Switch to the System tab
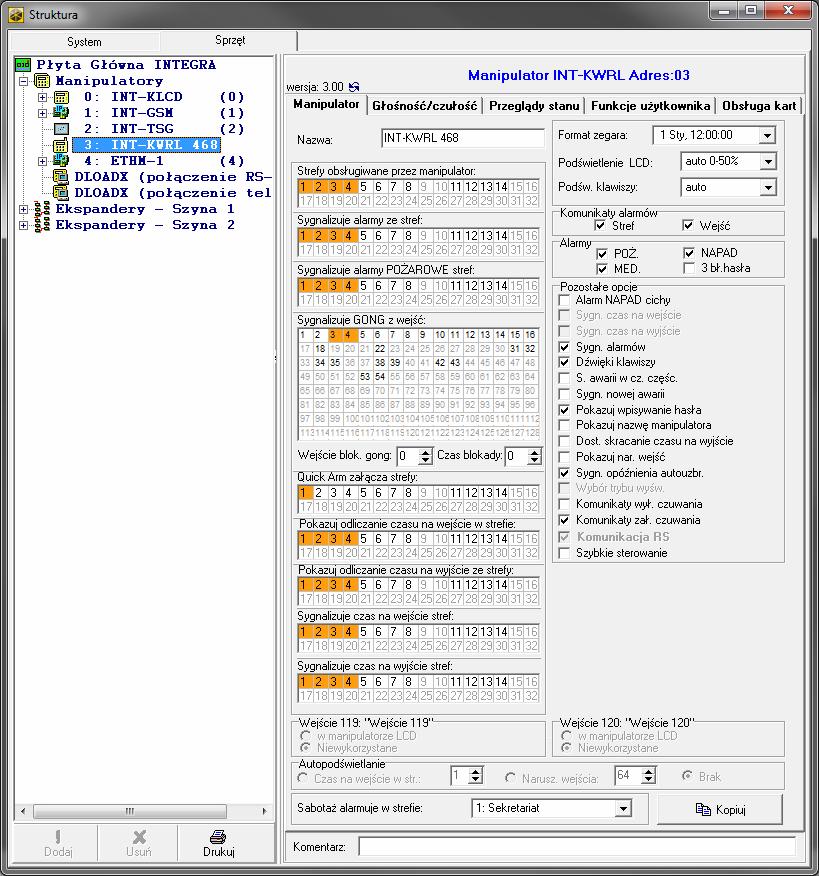The image size is (819, 876). pyautogui.click(x=84, y=42)
